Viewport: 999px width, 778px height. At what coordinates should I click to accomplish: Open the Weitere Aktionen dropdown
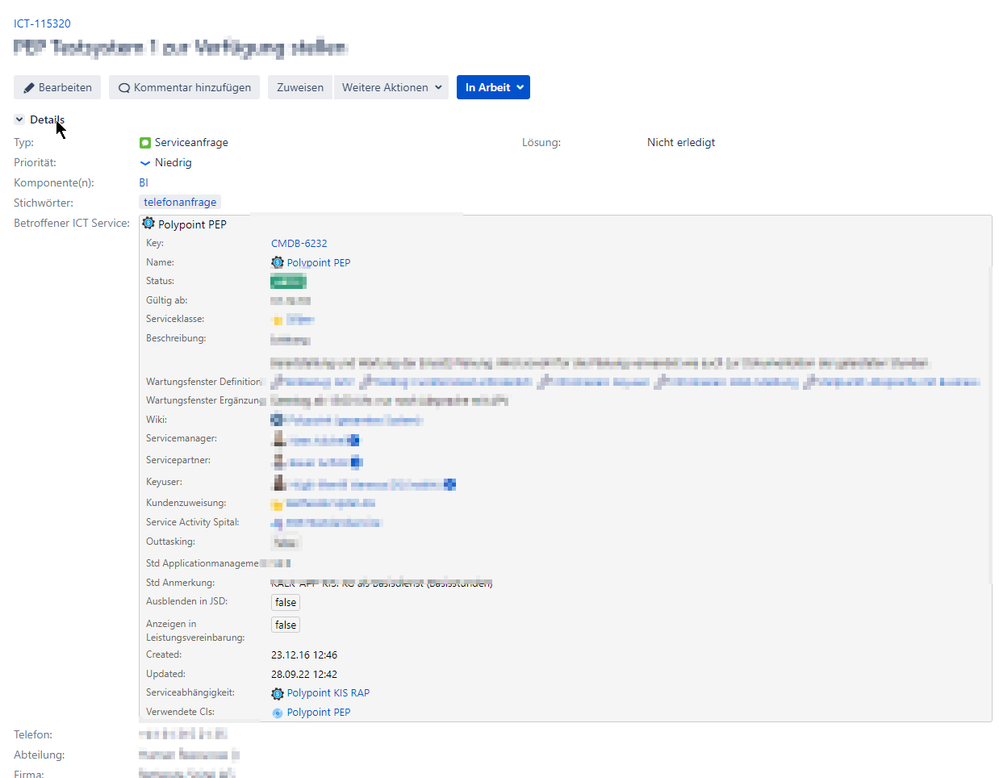(391, 87)
